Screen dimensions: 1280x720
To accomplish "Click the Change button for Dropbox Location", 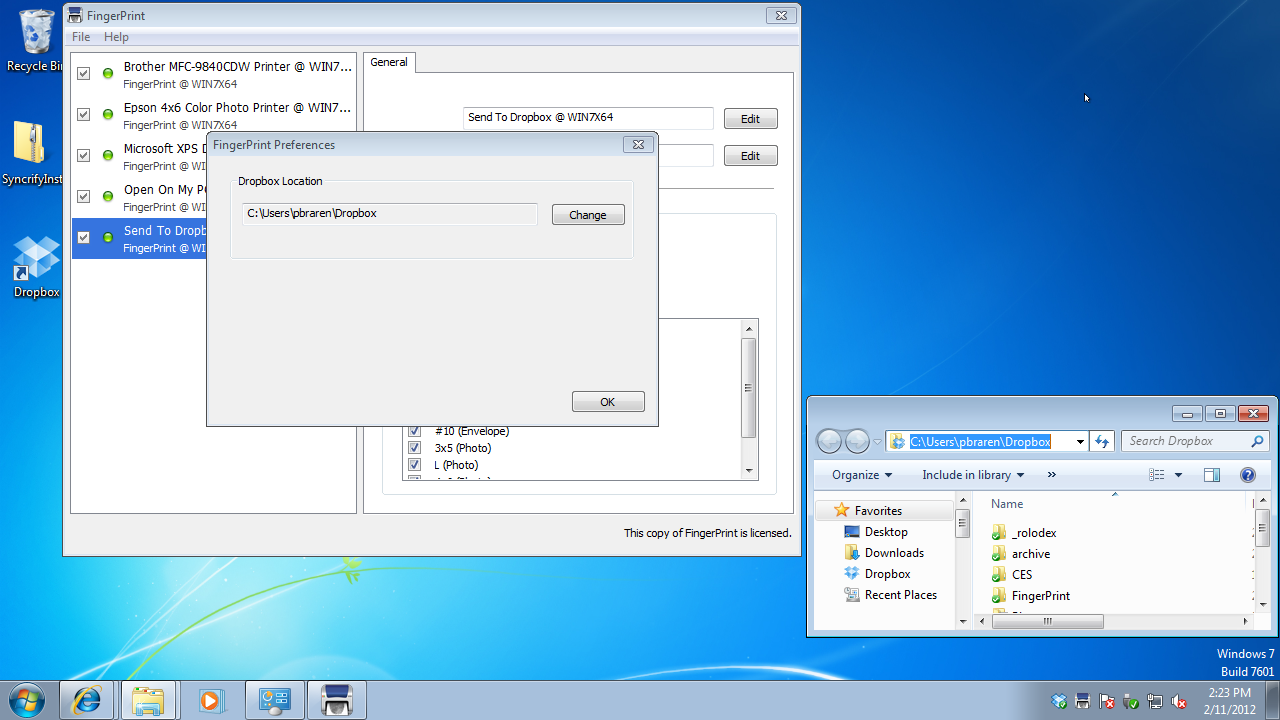I will [588, 215].
